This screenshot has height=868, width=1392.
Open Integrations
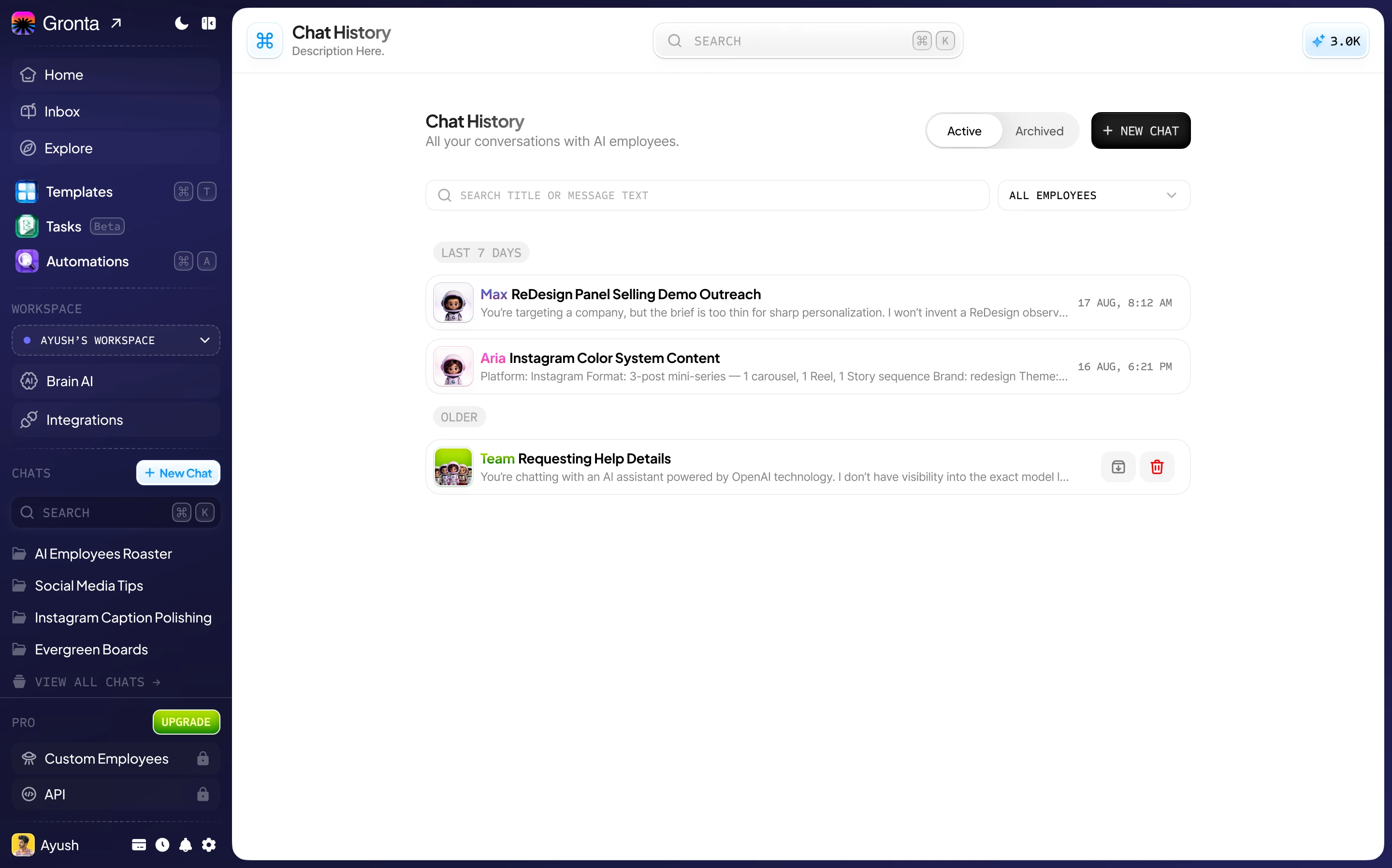116,420
